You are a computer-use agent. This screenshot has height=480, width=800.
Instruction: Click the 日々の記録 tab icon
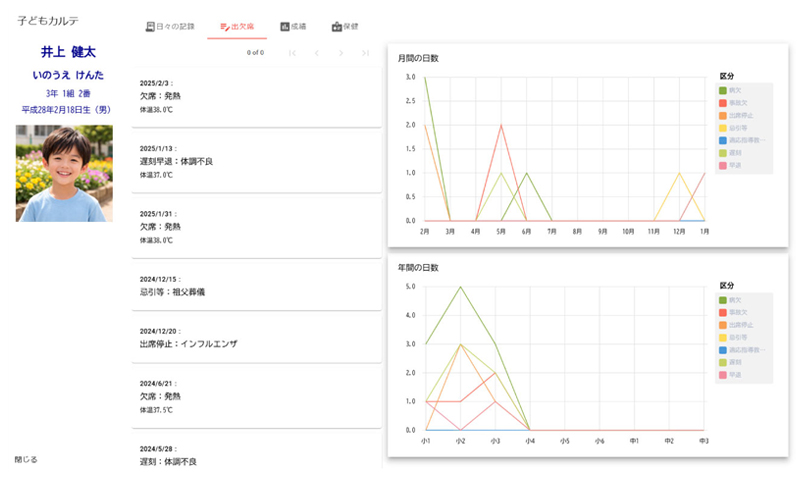[x=150, y=26]
